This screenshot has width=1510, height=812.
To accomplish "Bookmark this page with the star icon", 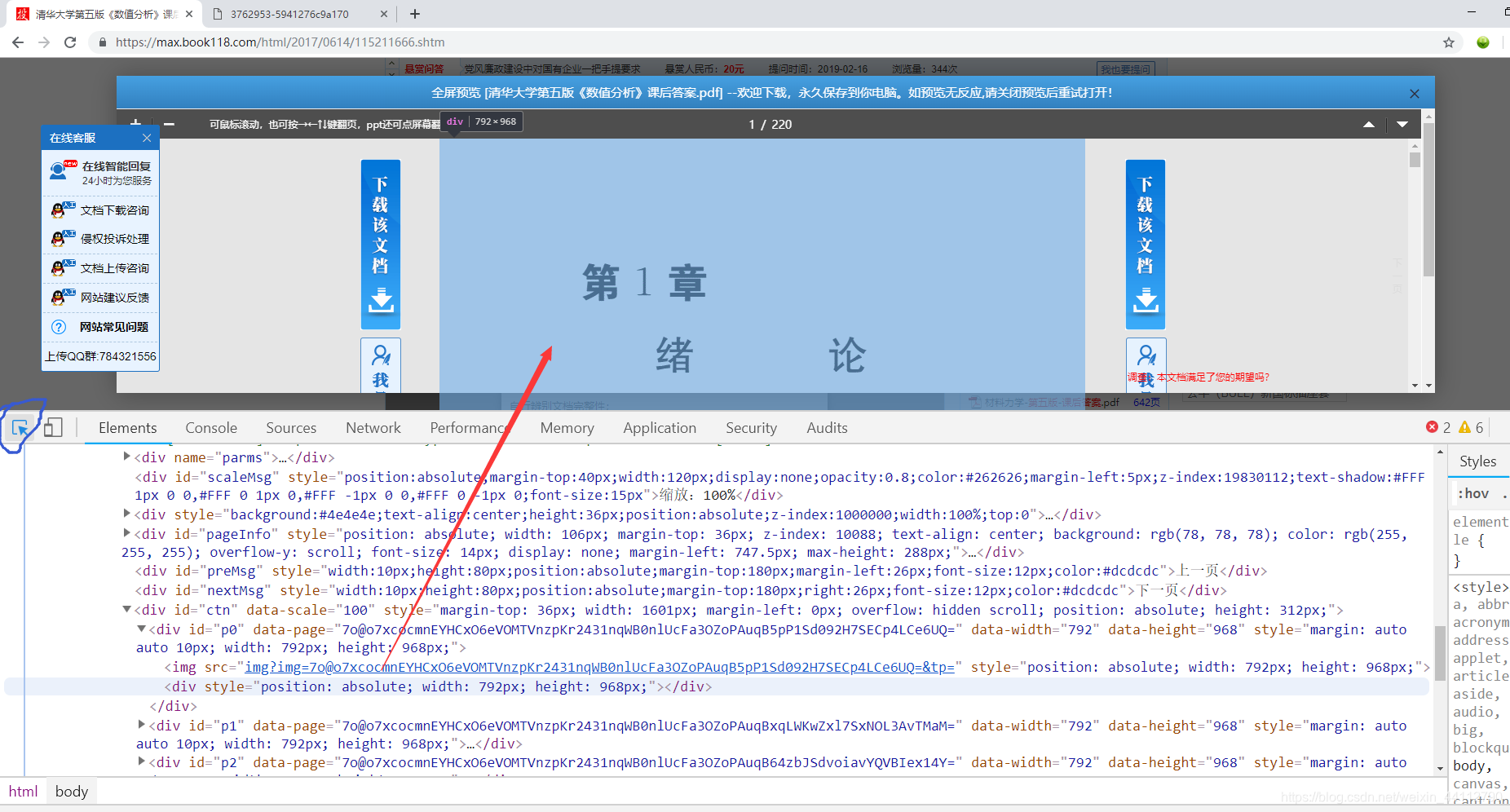I will pos(1449,42).
